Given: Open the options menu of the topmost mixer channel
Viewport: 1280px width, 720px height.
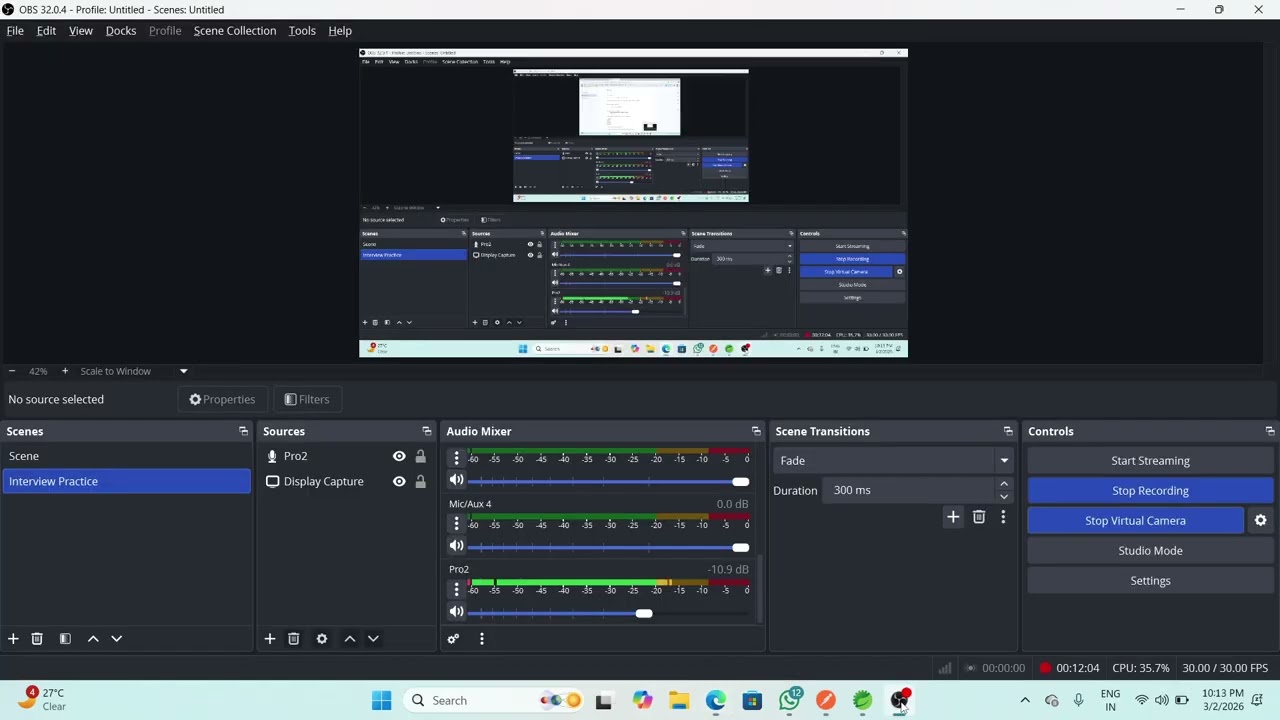Looking at the screenshot, I should tap(457, 457).
